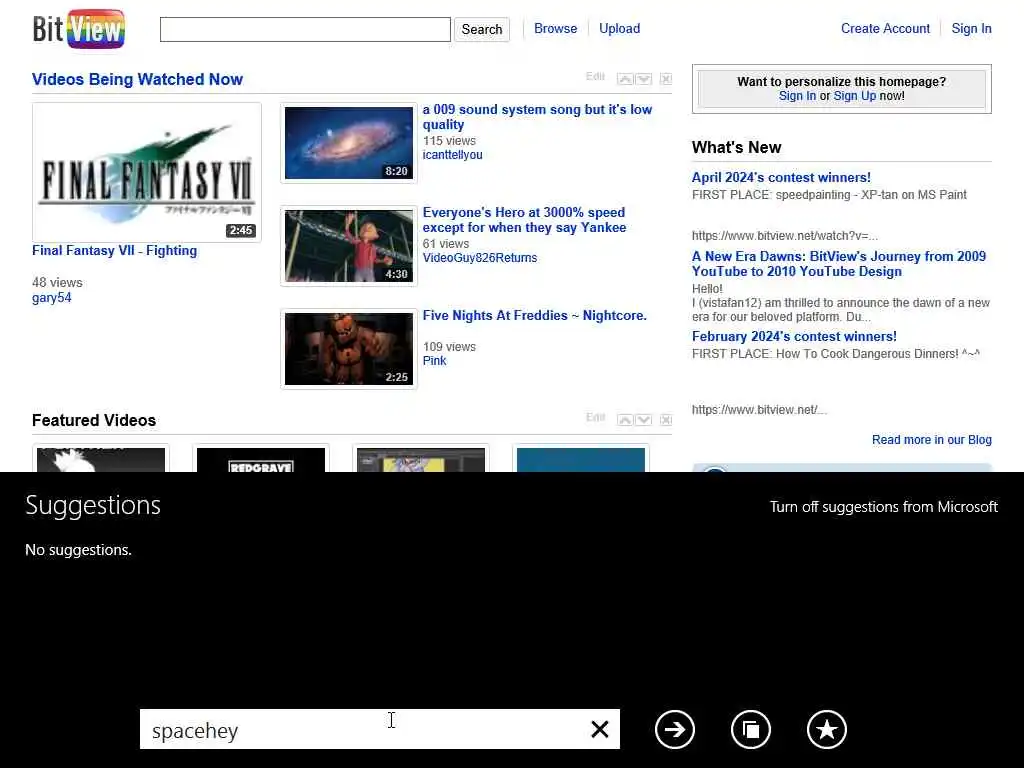
Task: Click Edit in Featured Videos section
Action: [x=595, y=417]
